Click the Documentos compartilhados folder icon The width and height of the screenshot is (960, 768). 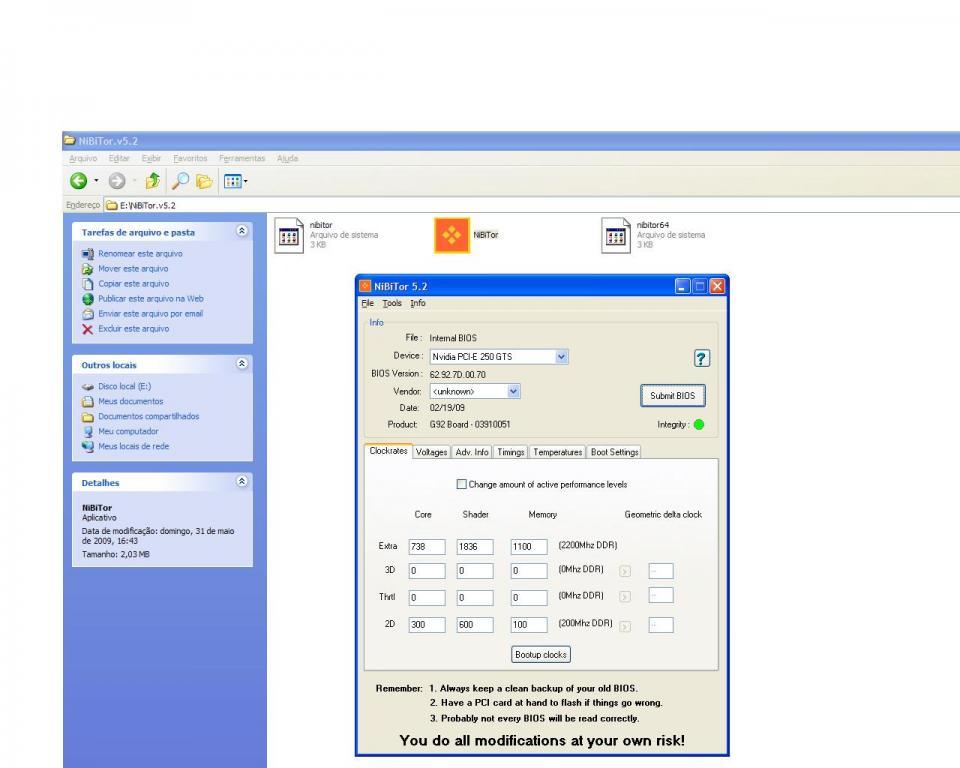[x=88, y=416]
